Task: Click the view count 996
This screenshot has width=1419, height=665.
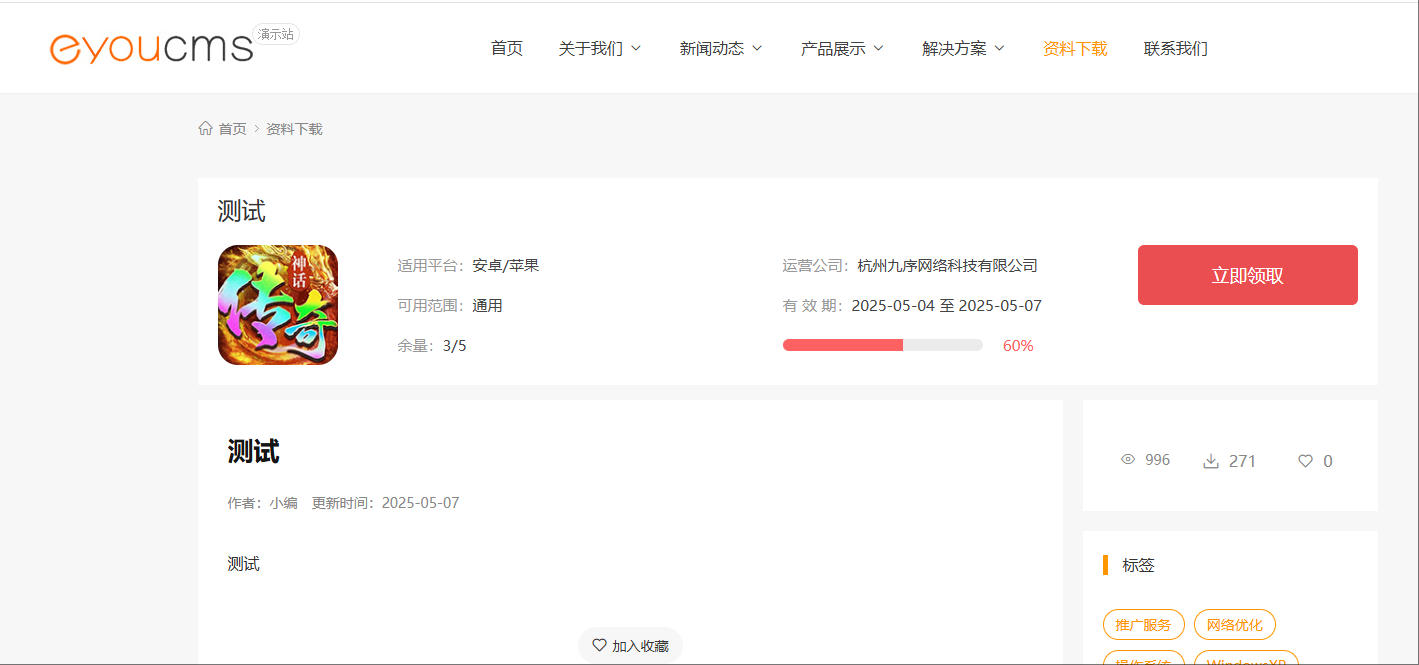Action: click(1158, 460)
